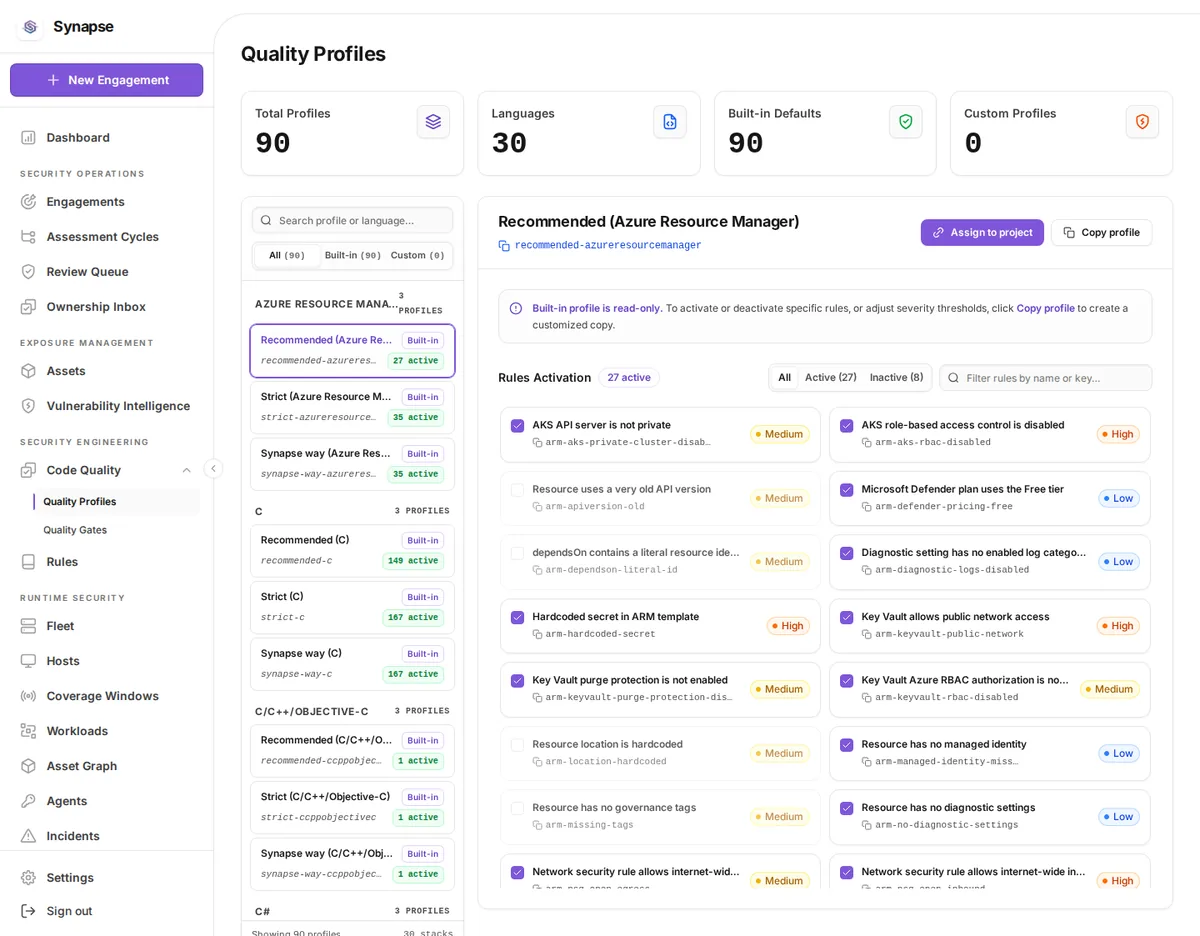
Task: Click the Copy profile button
Action: pyautogui.click(x=1101, y=232)
